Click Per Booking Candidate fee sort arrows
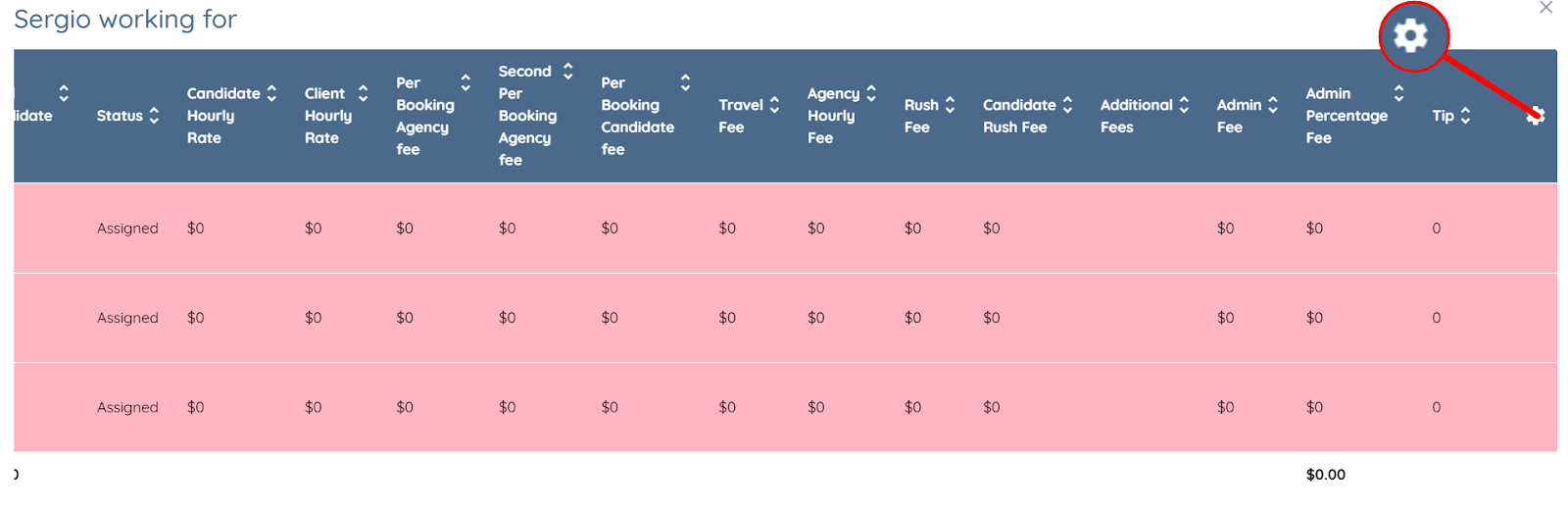1568x510 pixels. 685,82
